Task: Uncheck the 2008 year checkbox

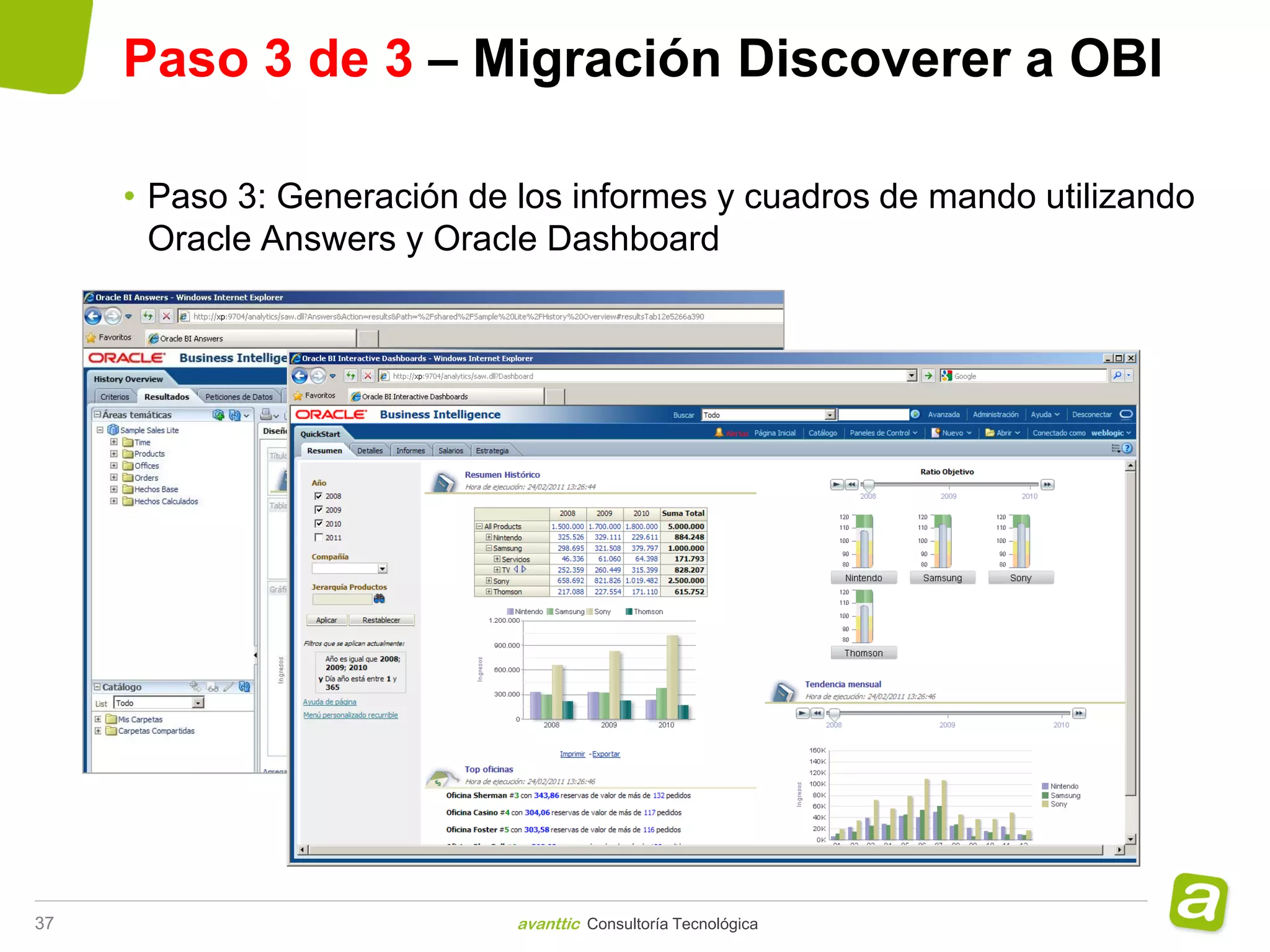Action: click(x=319, y=496)
